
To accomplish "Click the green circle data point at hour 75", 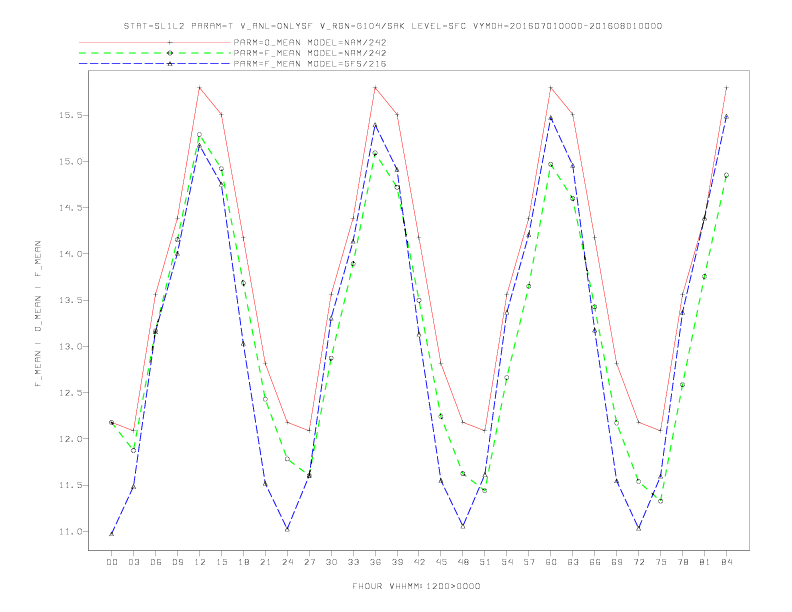I will tap(661, 501).
